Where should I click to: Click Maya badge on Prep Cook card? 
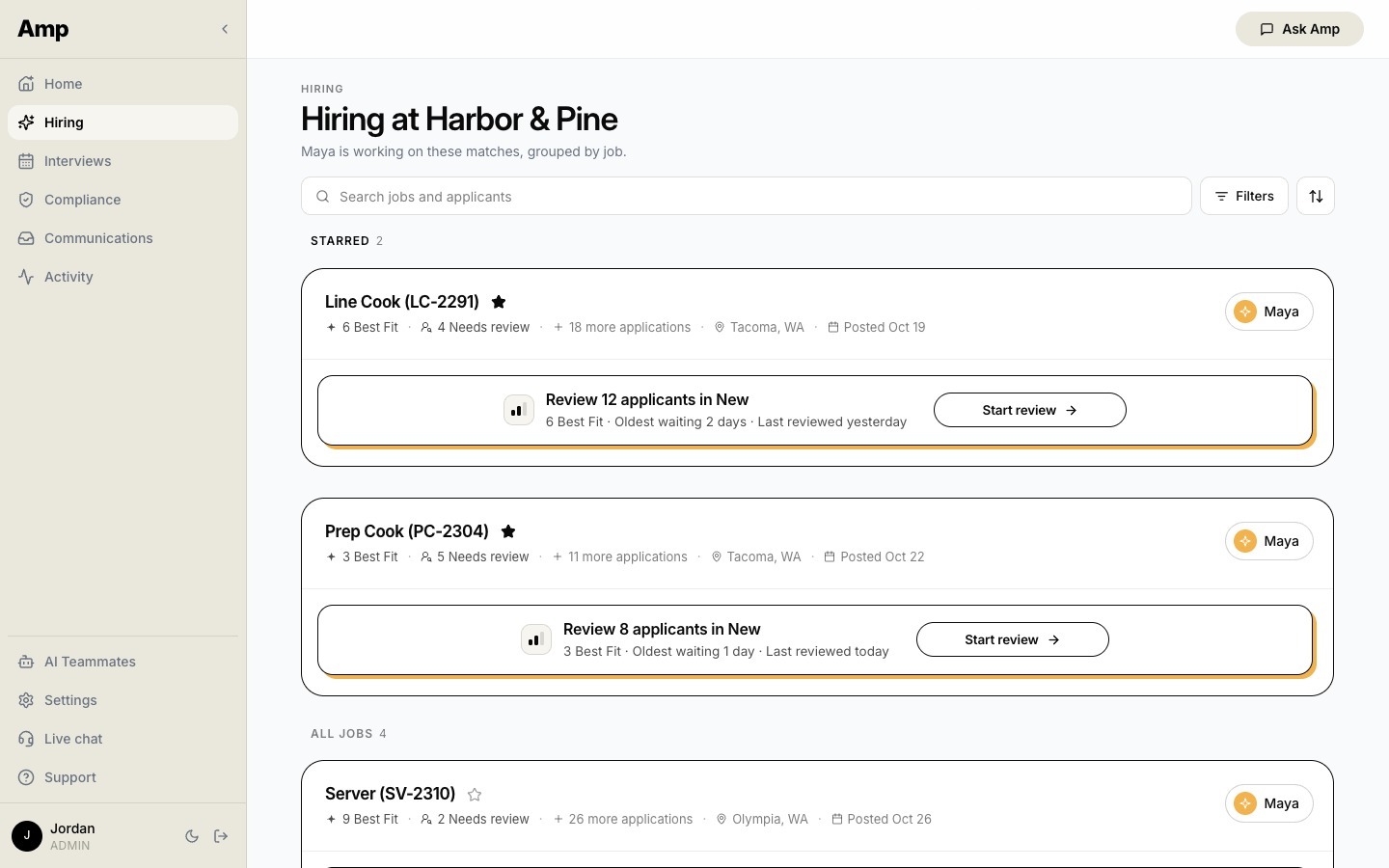click(1269, 541)
